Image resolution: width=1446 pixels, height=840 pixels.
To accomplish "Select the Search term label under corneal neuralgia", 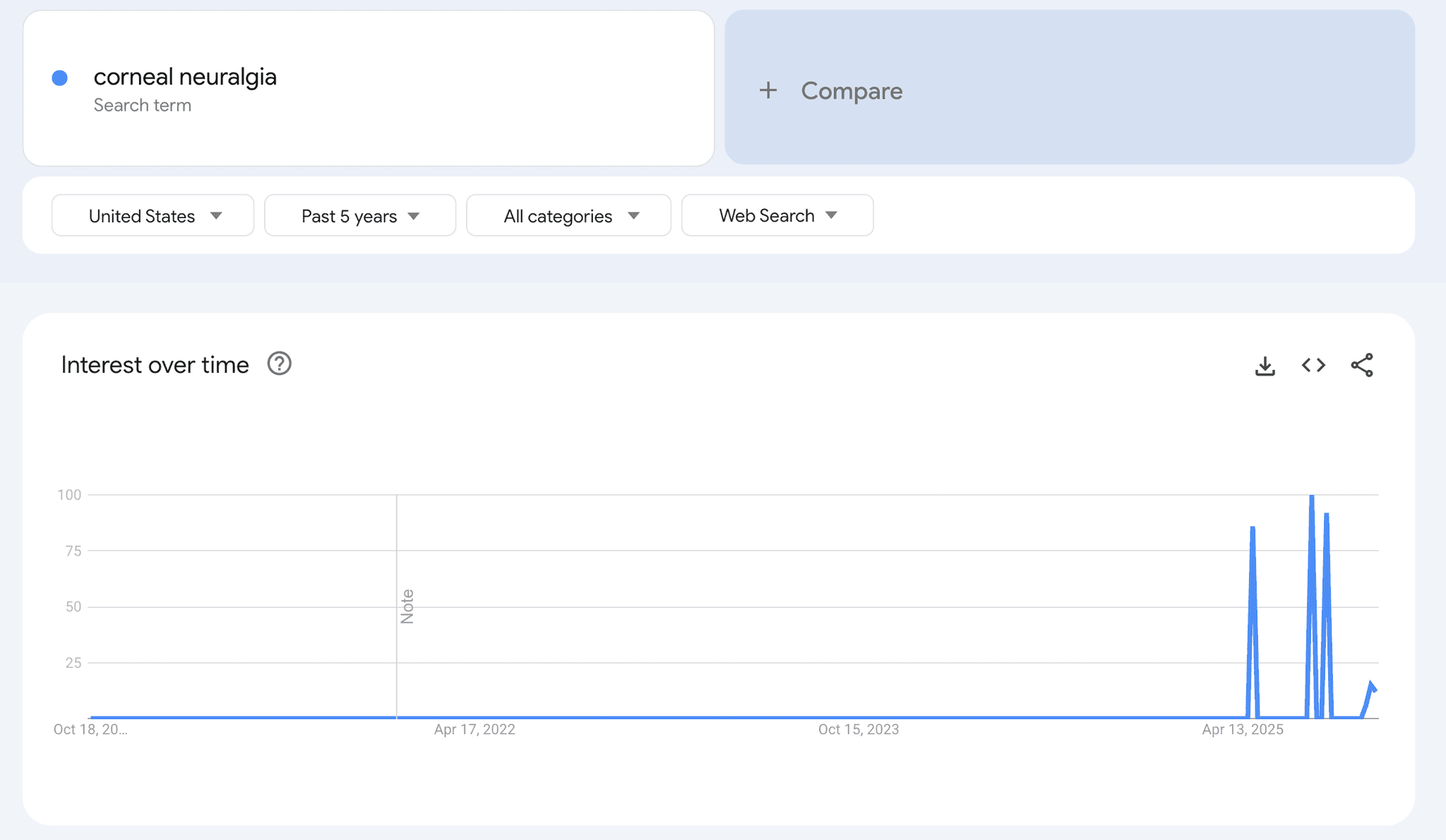I will click(x=143, y=104).
